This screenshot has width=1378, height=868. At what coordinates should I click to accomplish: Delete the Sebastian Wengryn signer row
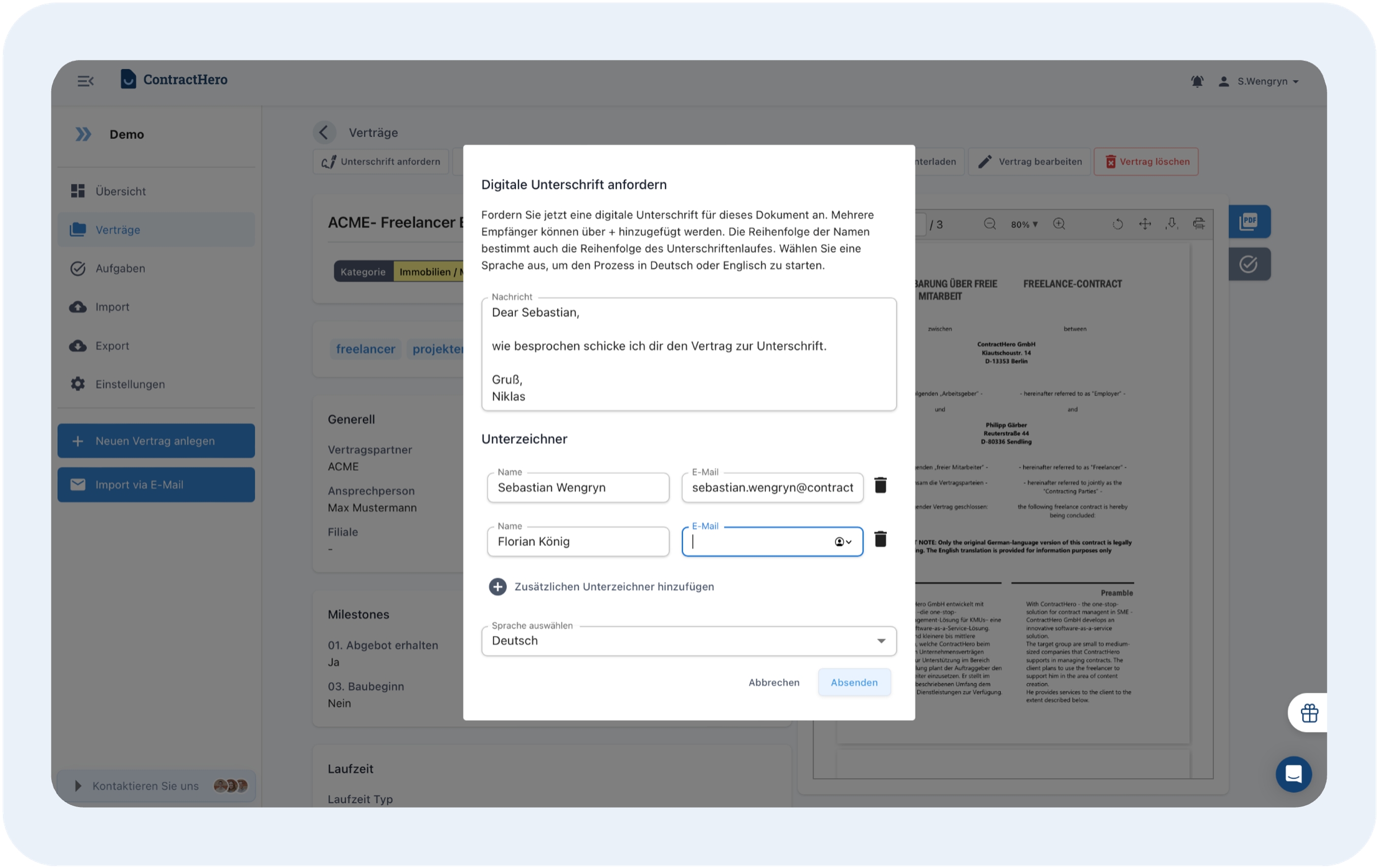[x=880, y=485]
